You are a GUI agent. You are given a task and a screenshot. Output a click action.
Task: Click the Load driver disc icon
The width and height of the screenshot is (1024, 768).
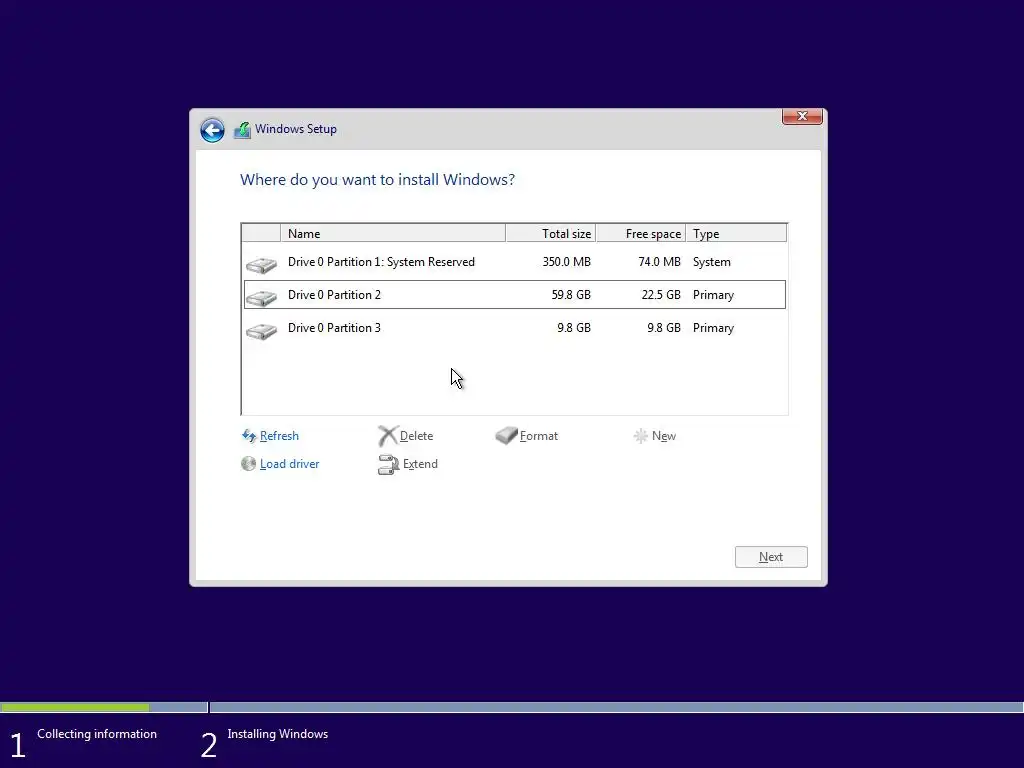click(x=248, y=464)
